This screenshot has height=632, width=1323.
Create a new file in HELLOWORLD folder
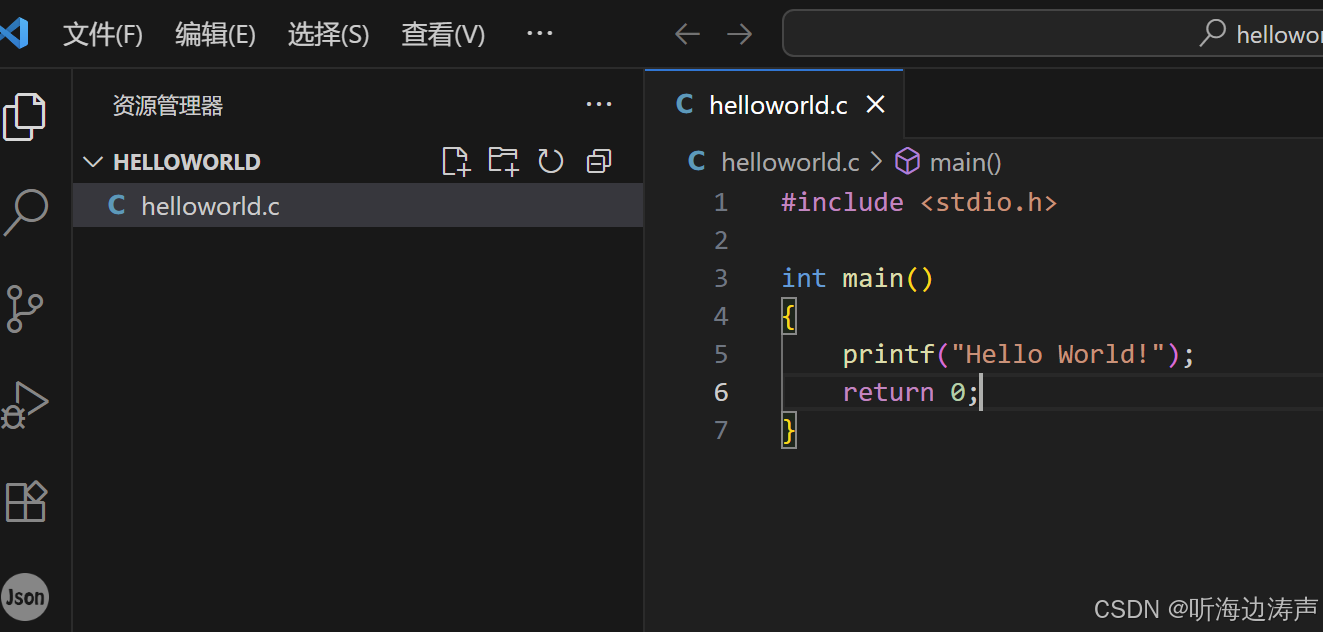click(x=456, y=161)
